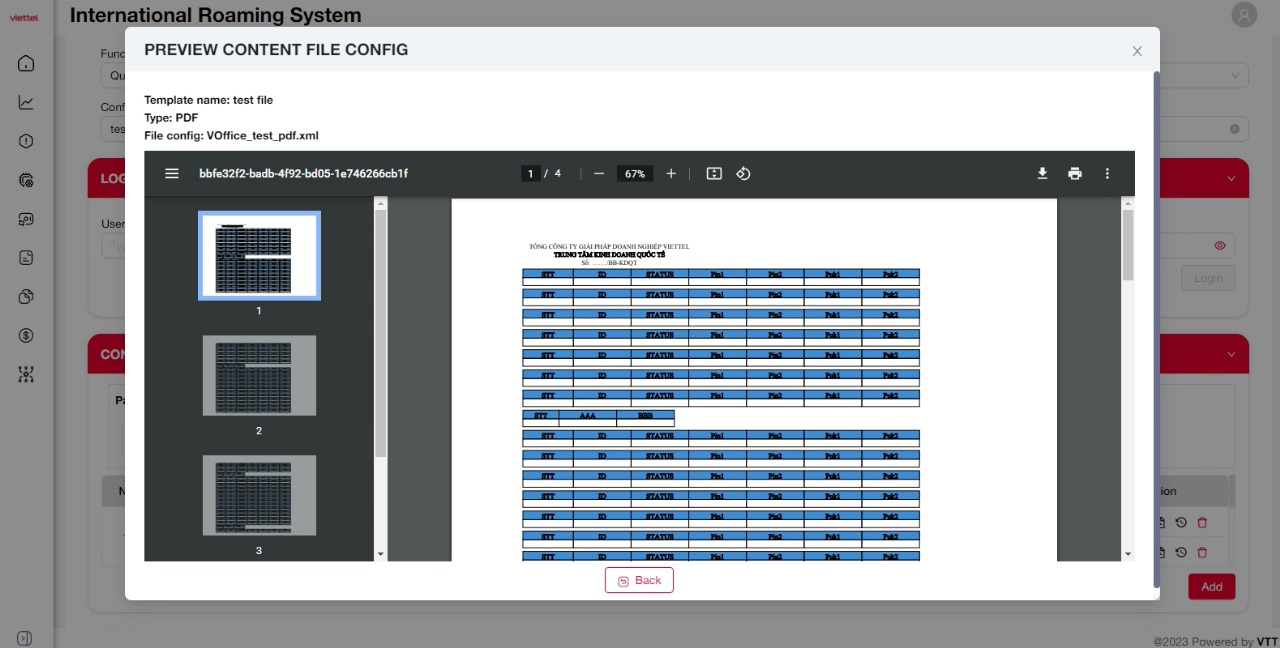This screenshot has height=648, width=1280.
Task: Rotate the PDF document counterclockwise
Action: tap(743, 174)
